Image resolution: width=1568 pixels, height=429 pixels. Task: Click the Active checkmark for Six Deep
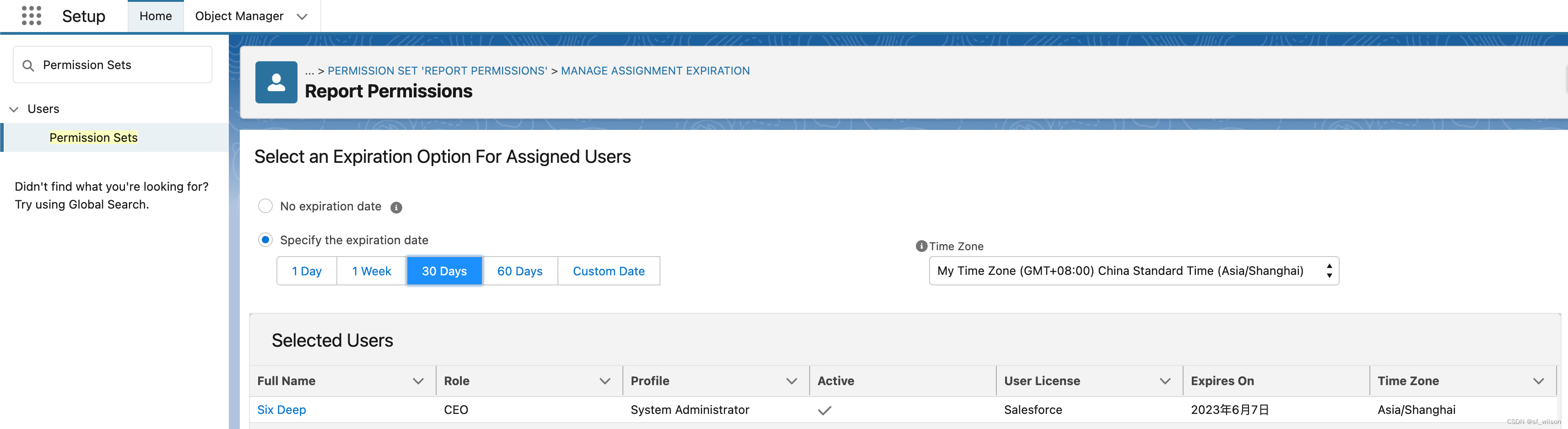point(824,410)
